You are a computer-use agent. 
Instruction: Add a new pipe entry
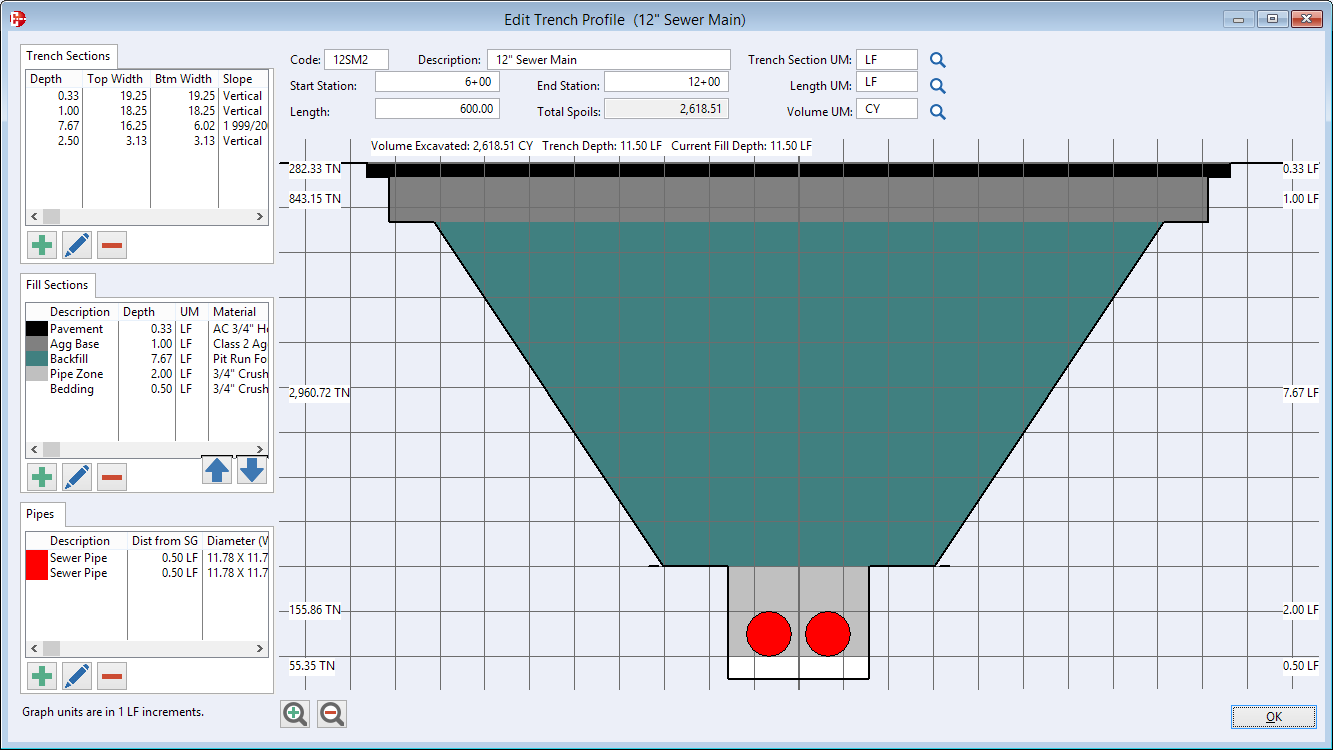point(41,676)
